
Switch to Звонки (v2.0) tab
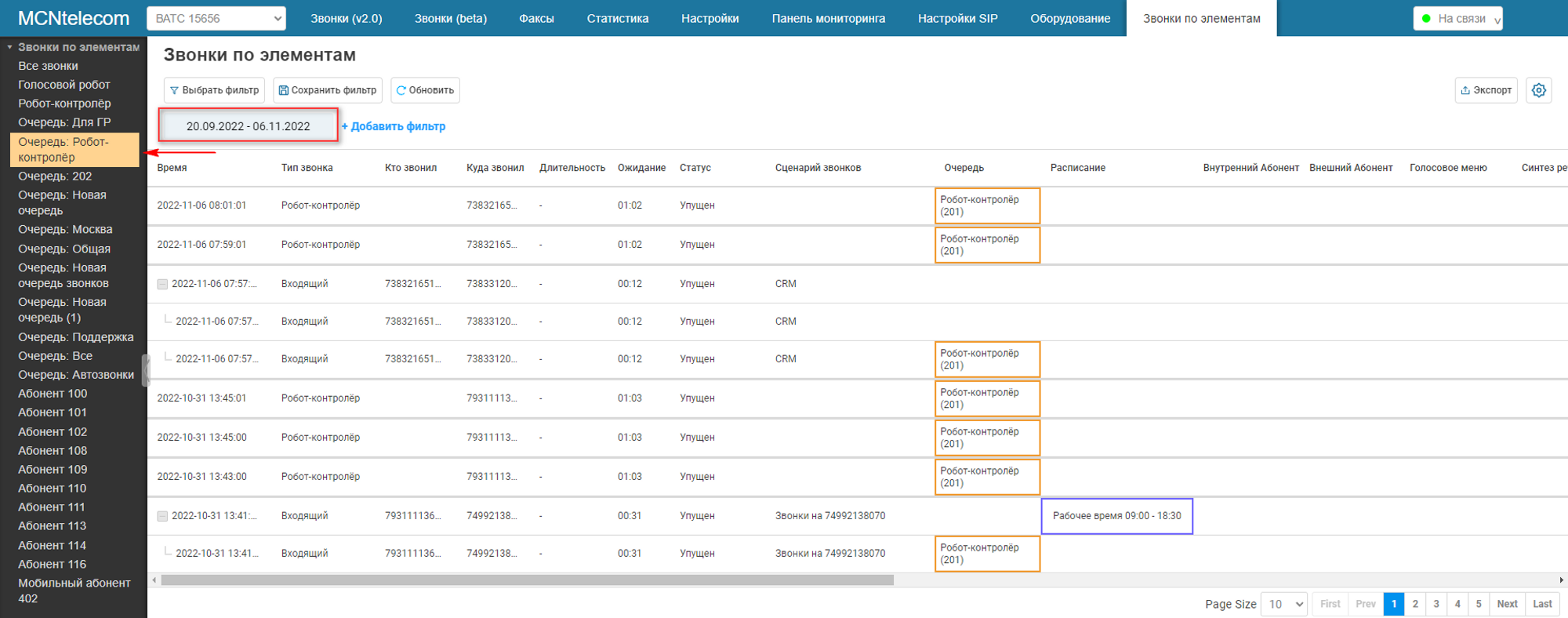pyautogui.click(x=347, y=18)
